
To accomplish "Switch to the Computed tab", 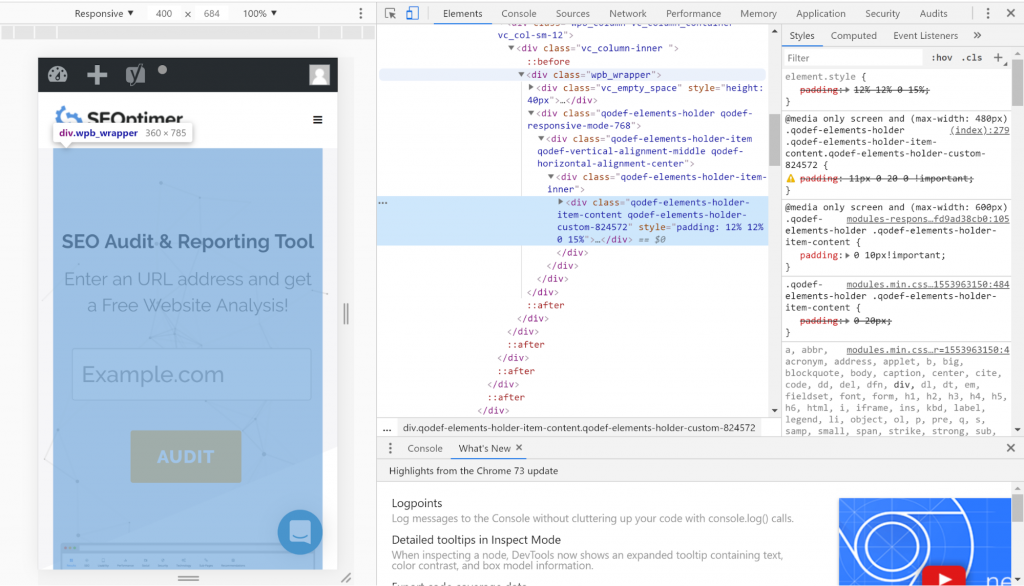I will [x=853, y=36].
